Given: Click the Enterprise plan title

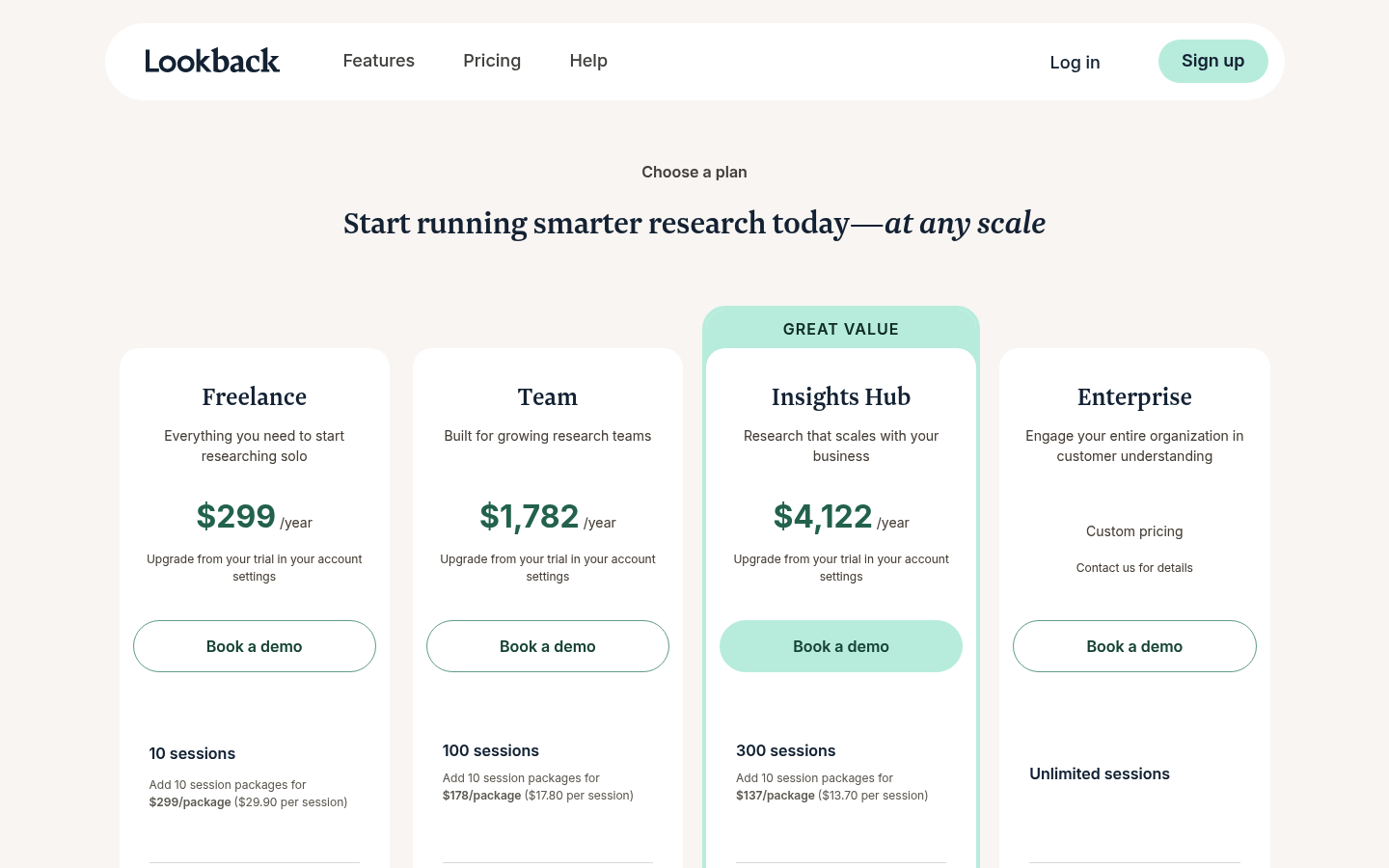Looking at the screenshot, I should [1134, 396].
